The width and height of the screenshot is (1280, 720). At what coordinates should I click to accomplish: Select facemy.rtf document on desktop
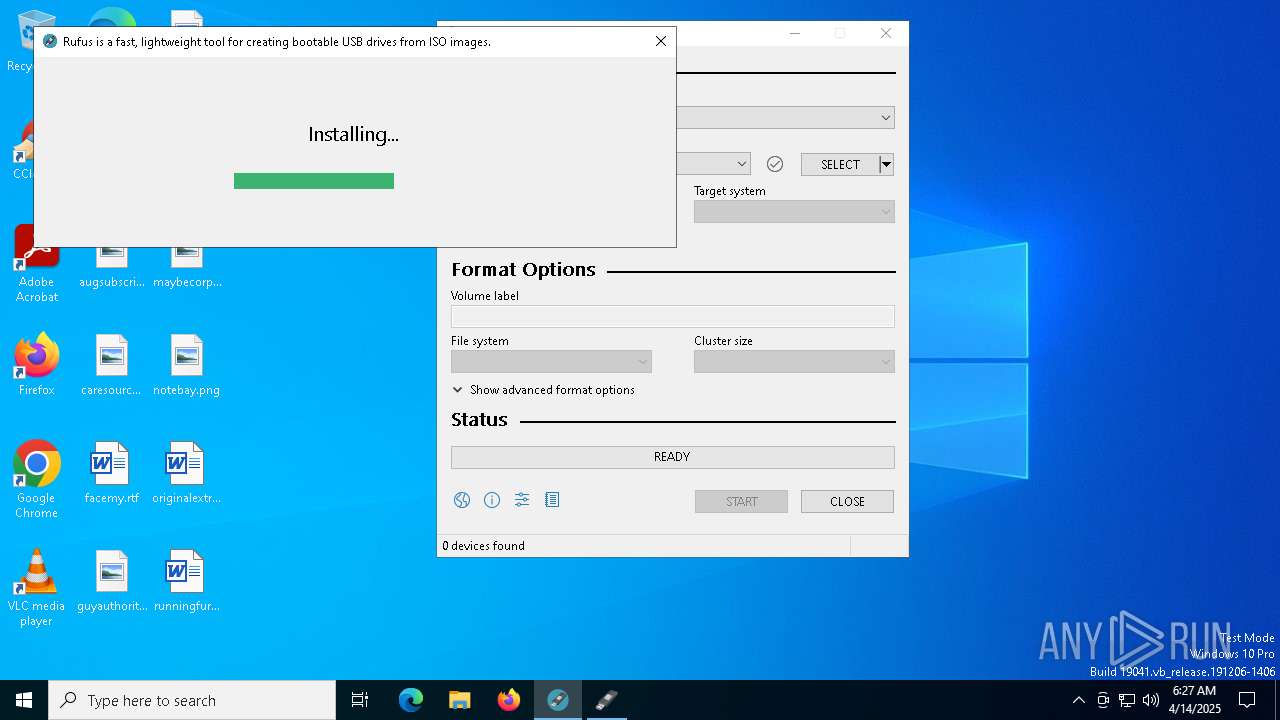point(112,472)
